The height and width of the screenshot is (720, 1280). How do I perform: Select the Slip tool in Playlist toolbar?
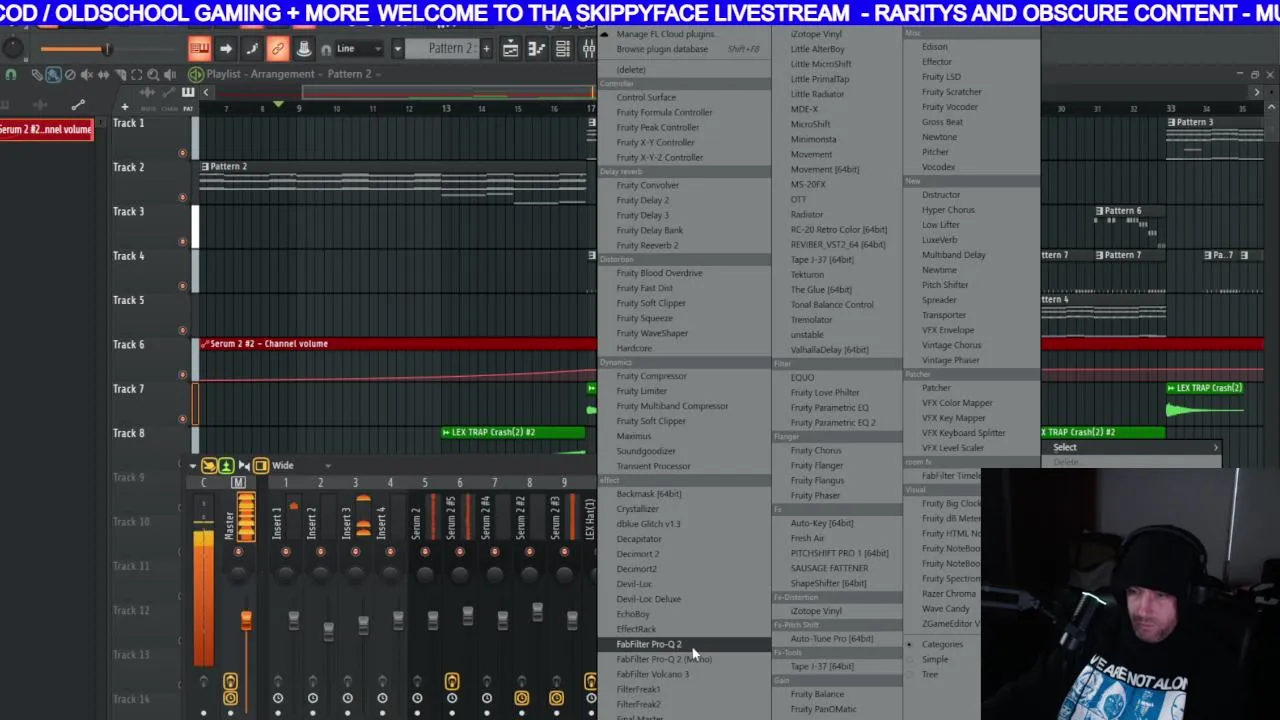103,74
